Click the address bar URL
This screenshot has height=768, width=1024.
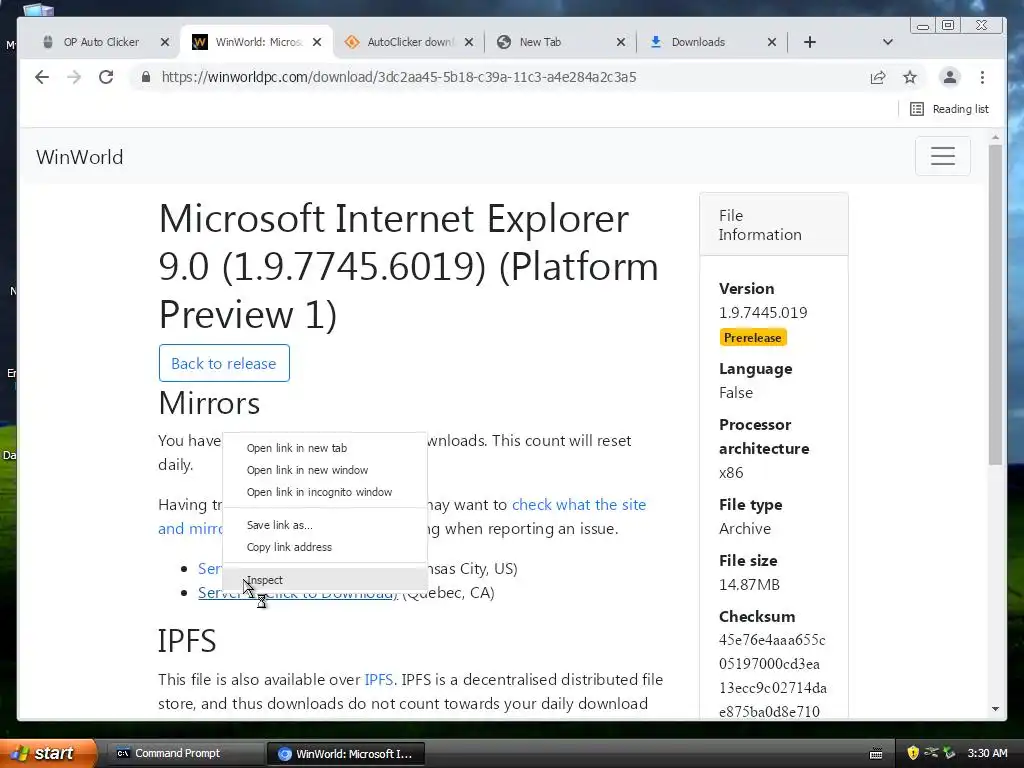click(x=398, y=77)
